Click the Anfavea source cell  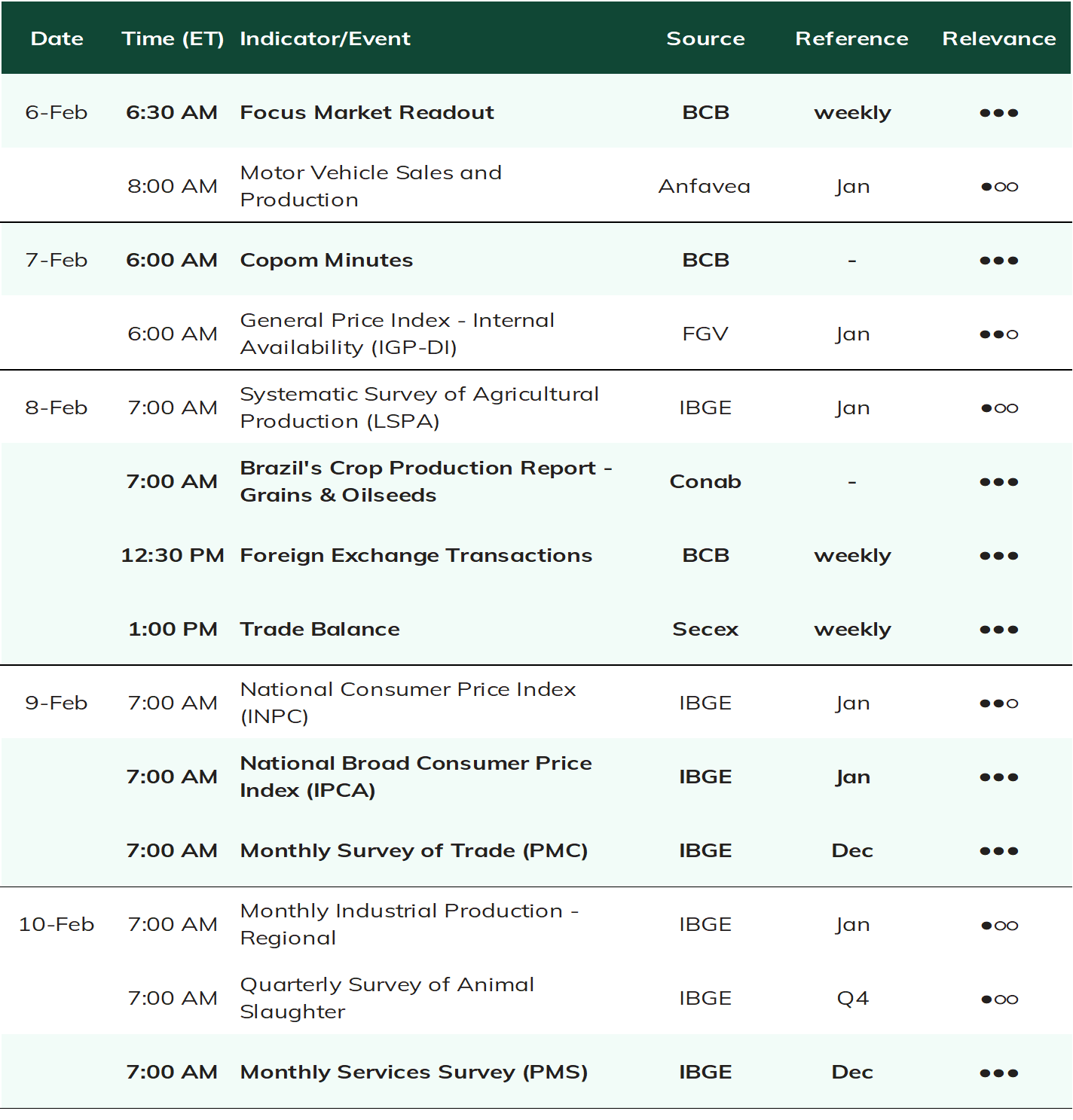(x=705, y=186)
